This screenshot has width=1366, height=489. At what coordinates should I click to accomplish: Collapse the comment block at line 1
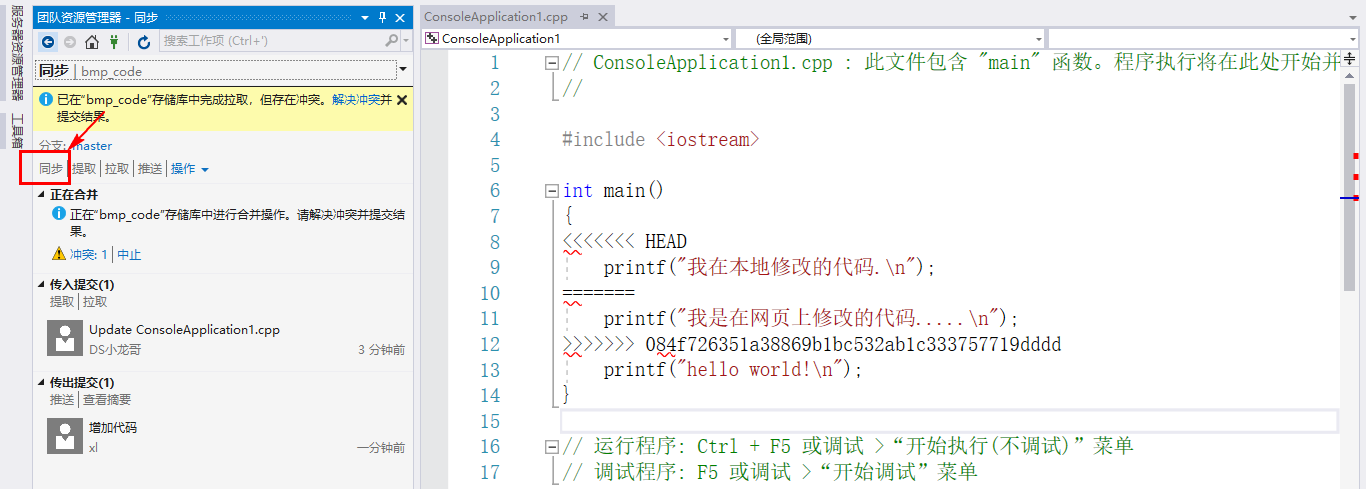tap(551, 63)
